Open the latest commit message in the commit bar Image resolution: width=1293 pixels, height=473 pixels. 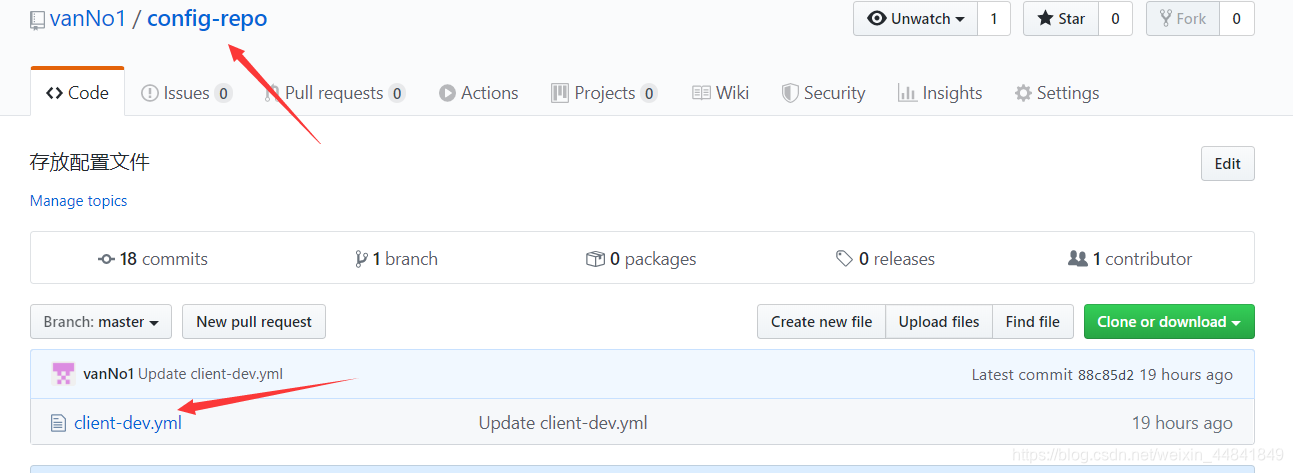coord(210,375)
